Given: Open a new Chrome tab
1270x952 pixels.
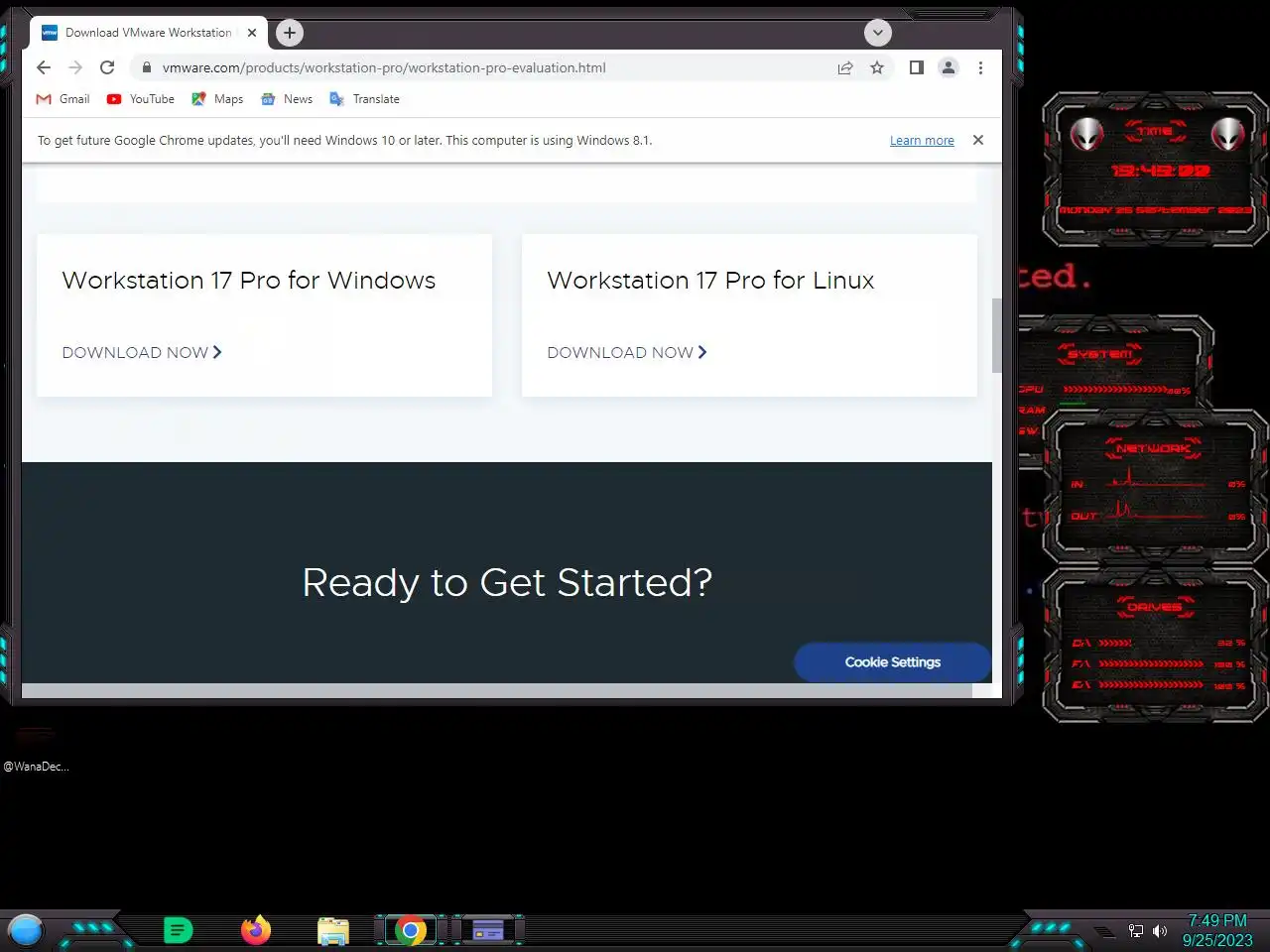Looking at the screenshot, I should pyautogui.click(x=289, y=33).
